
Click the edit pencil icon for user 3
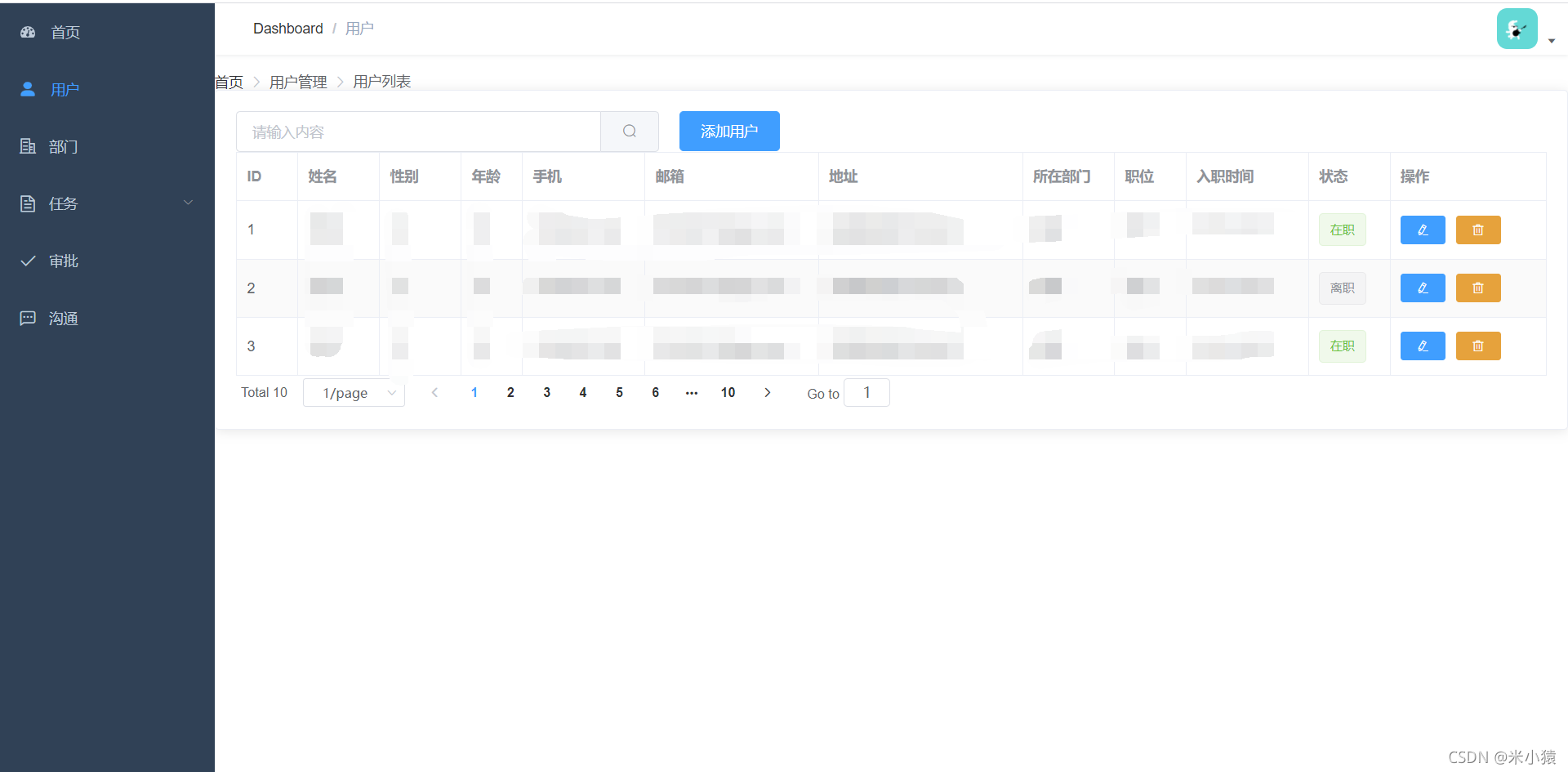click(x=1422, y=346)
